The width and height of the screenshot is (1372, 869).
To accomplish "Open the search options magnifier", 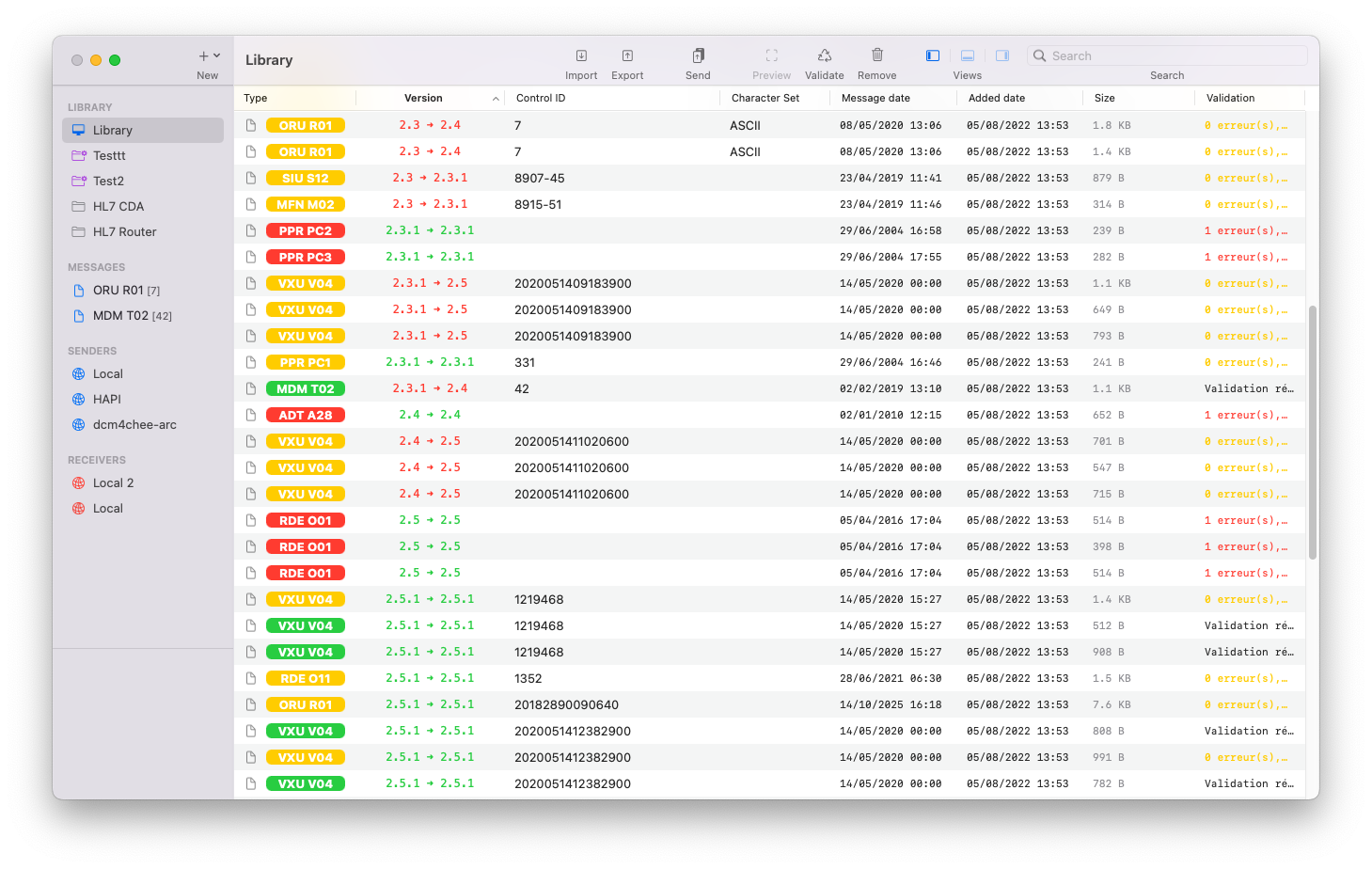I will tap(1040, 56).
